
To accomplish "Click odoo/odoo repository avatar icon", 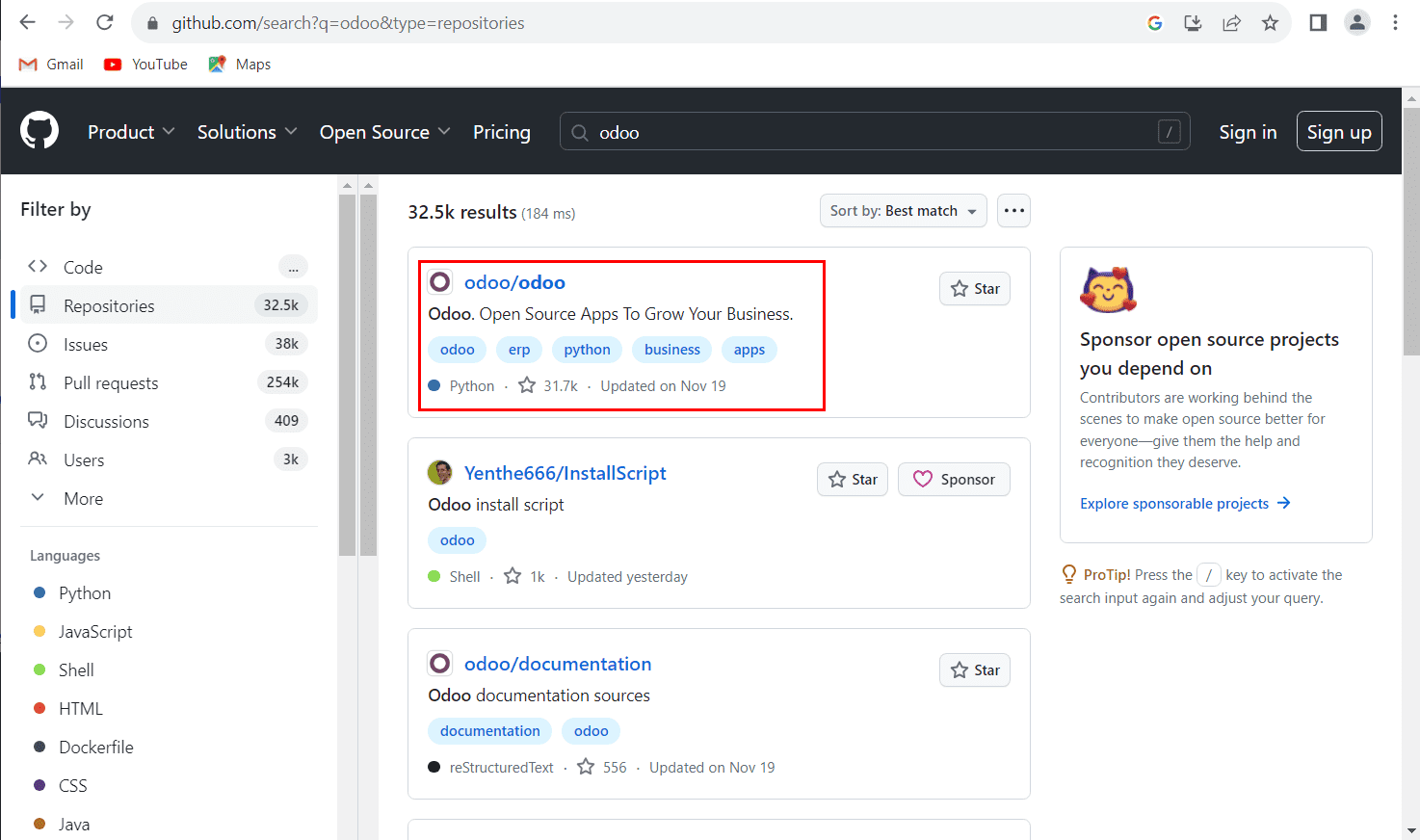I will click(439, 282).
